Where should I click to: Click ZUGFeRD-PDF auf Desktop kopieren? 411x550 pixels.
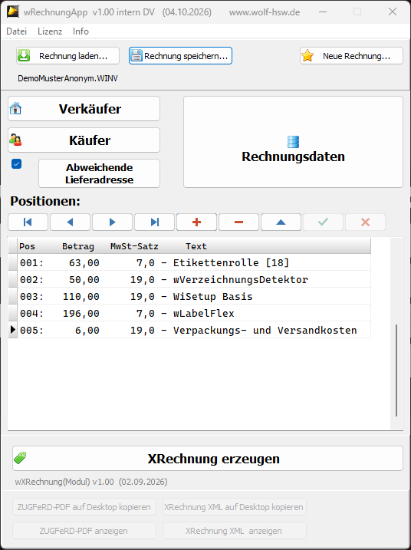click(x=84, y=507)
